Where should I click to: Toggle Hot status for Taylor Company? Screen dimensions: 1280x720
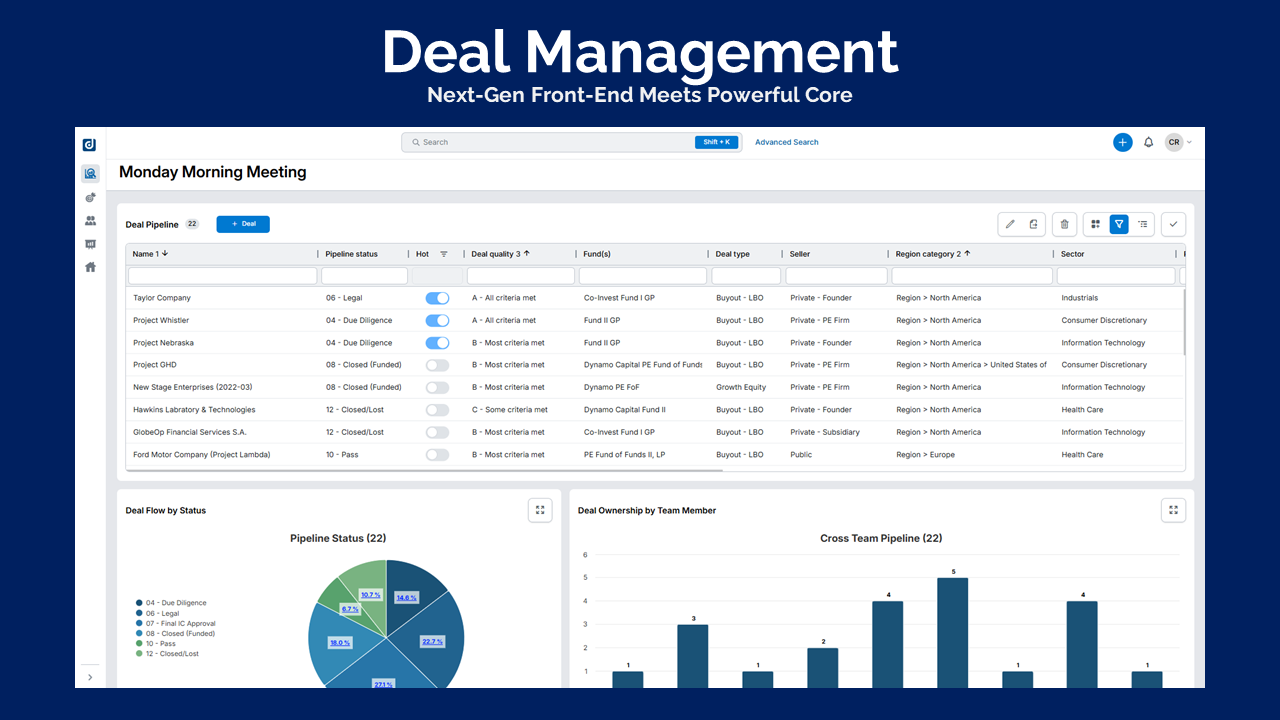click(x=437, y=297)
